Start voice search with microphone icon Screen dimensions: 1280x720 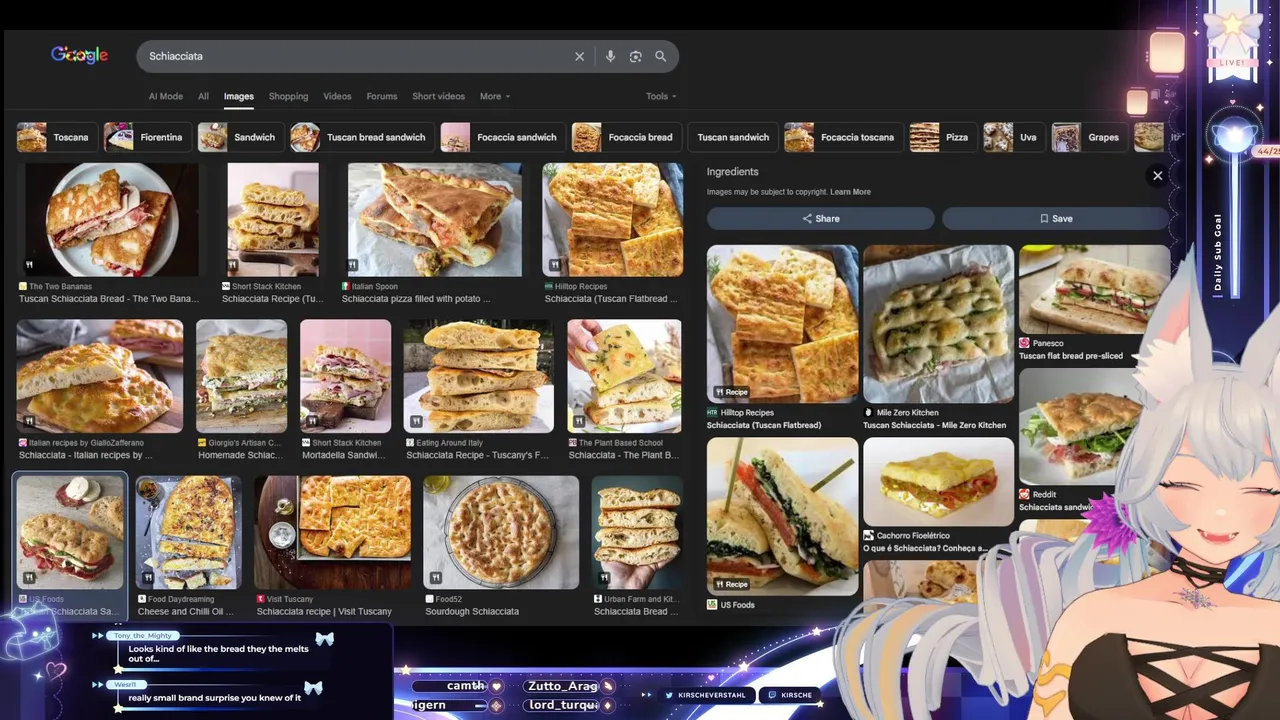point(610,56)
